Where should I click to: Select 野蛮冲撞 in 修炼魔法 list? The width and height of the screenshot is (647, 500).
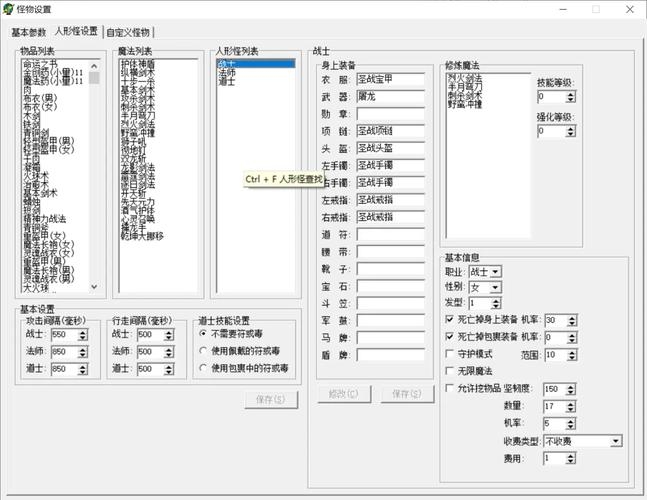tap(465, 104)
